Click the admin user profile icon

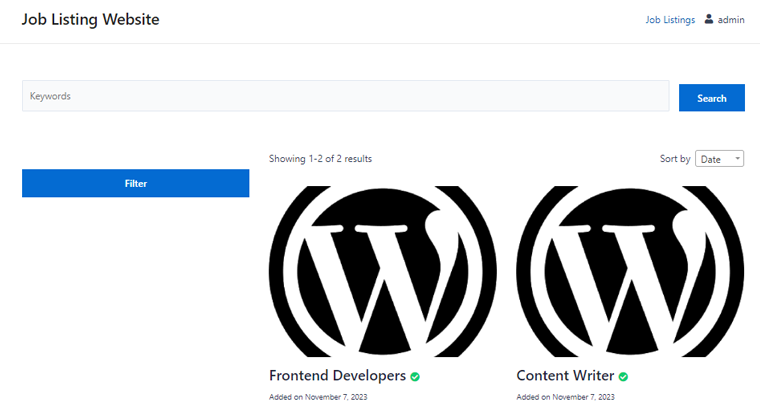[709, 19]
